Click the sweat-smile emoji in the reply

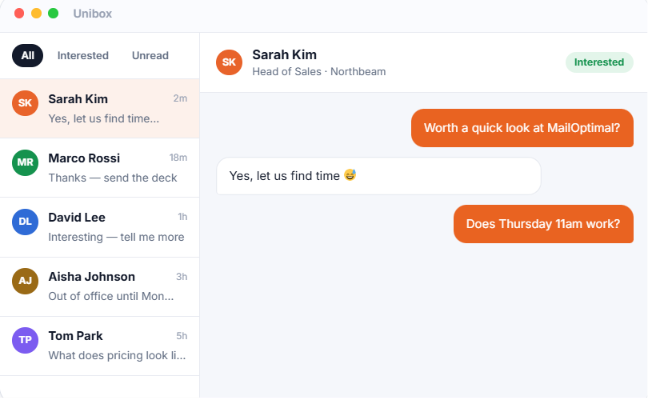point(350,175)
